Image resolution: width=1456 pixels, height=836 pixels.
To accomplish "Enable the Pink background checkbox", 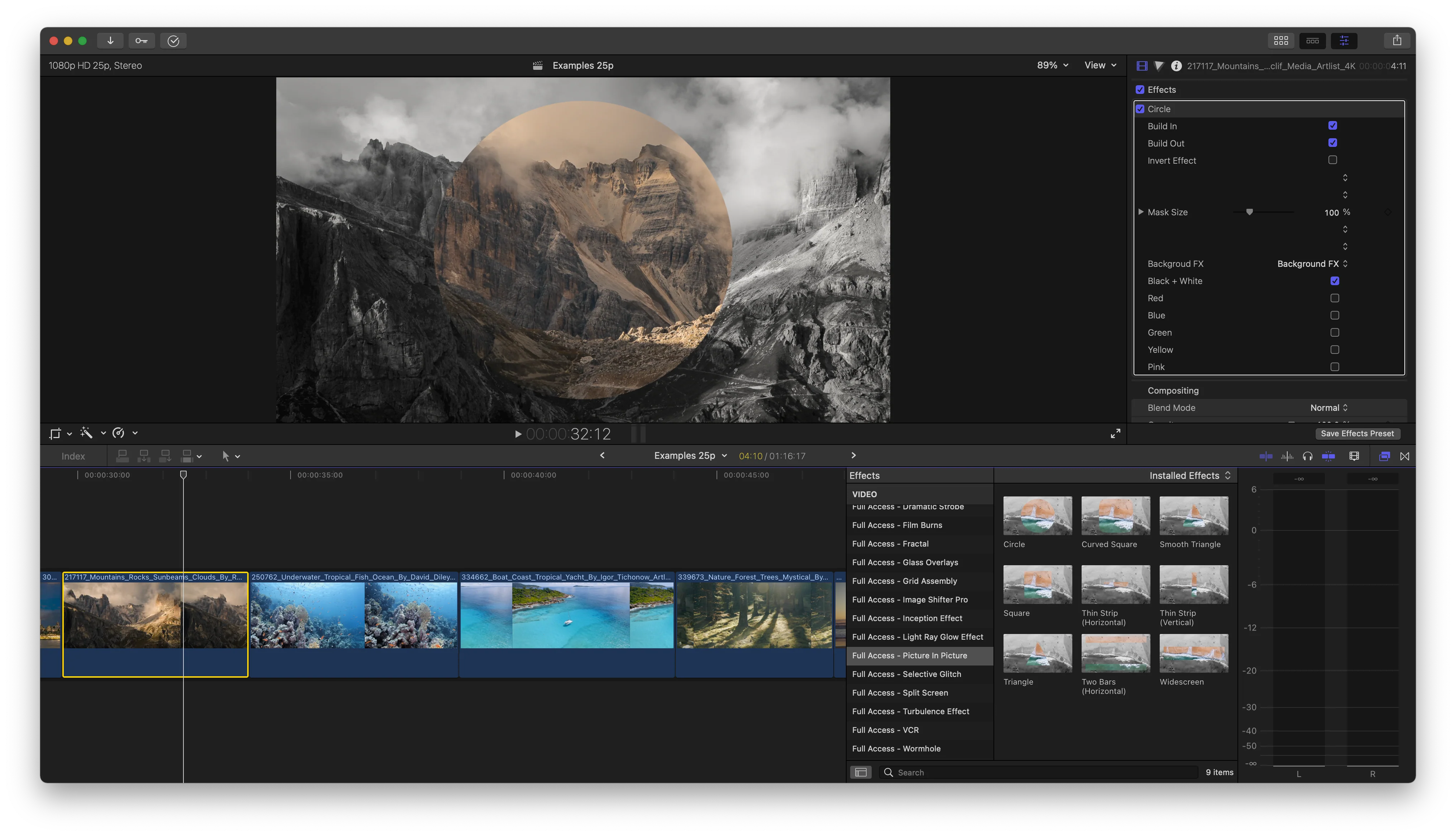I will 1335,367.
